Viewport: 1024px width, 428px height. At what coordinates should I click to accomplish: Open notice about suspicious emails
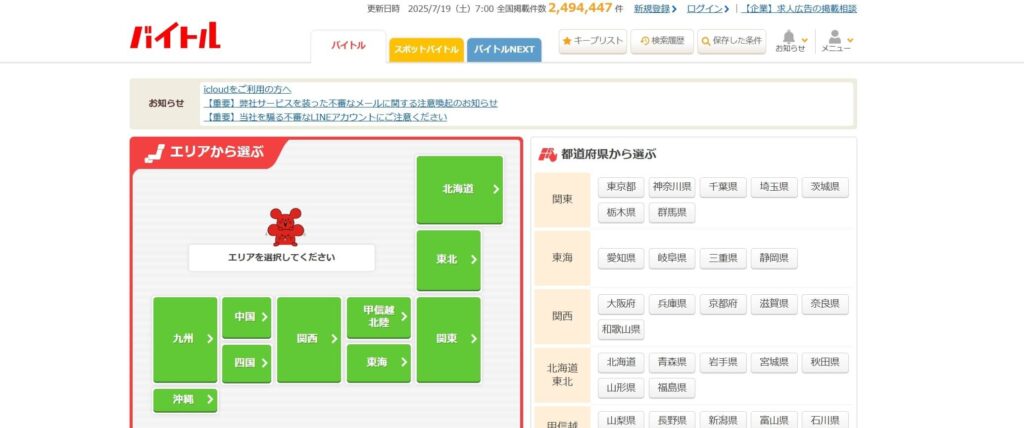click(350, 103)
